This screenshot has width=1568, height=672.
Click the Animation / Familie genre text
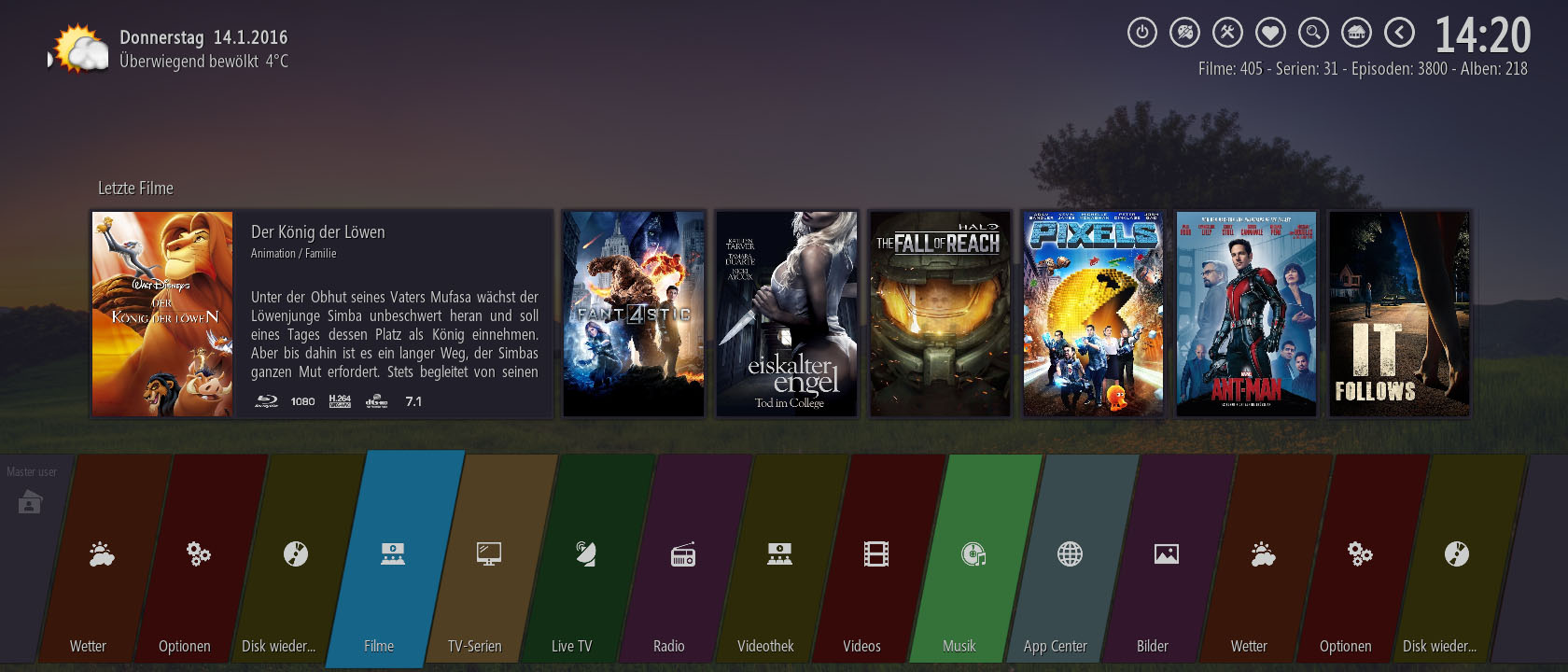[293, 253]
